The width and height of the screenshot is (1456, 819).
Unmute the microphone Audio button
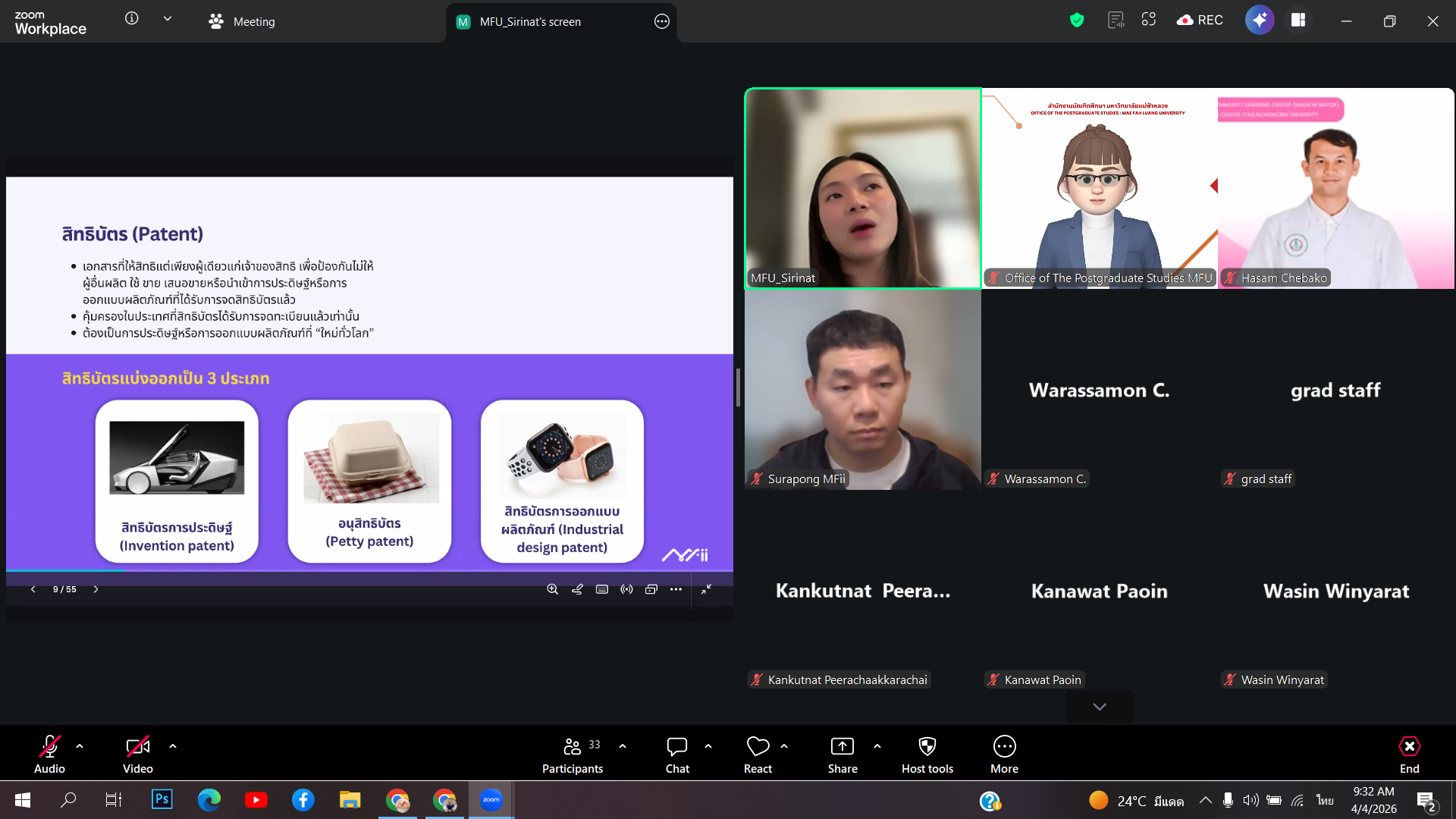click(x=49, y=755)
